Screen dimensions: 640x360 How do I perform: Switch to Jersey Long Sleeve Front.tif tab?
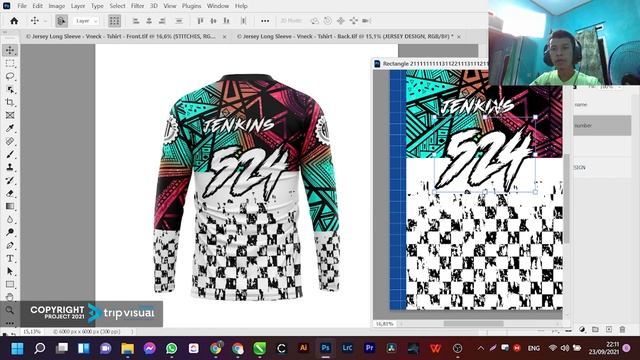tap(121, 36)
